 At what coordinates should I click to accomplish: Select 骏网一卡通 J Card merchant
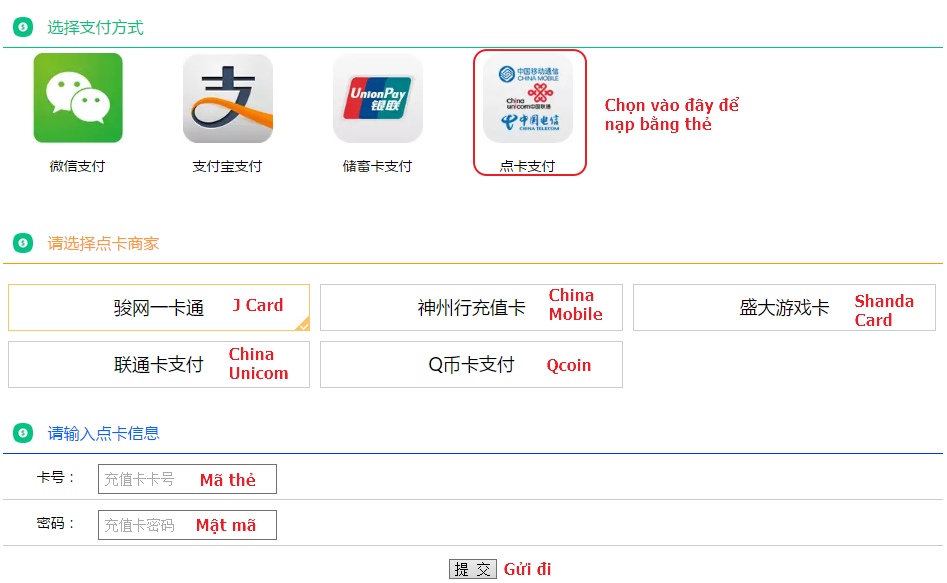(159, 308)
